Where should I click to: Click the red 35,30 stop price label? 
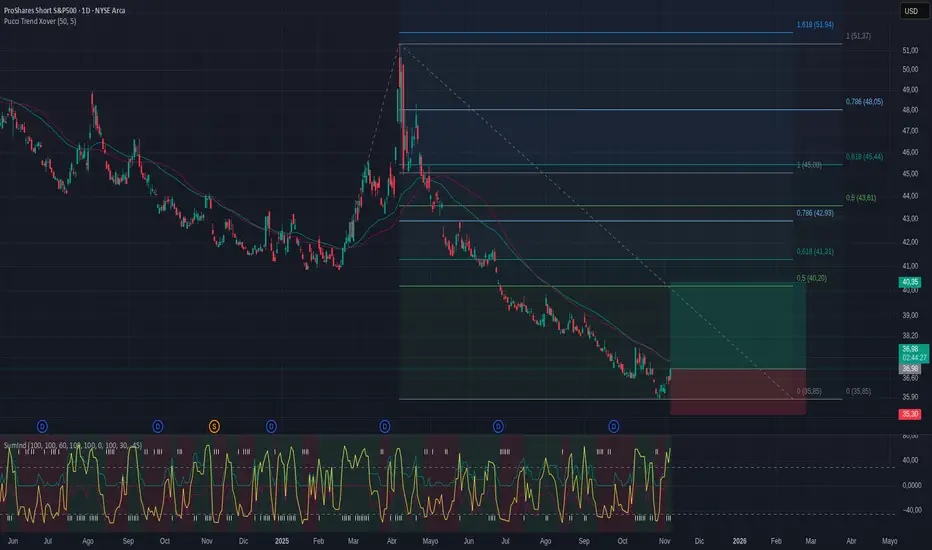[x=910, y=412]
